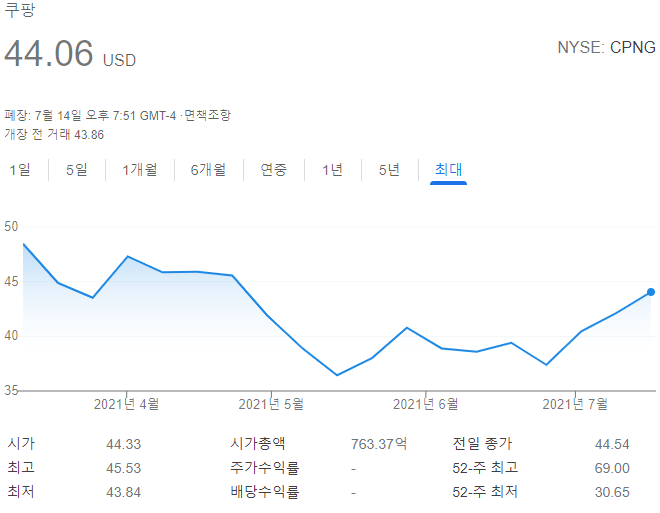Click the 40 y-axis label
Viewport: 660px width, 513px height.
(x=11, y=336)
